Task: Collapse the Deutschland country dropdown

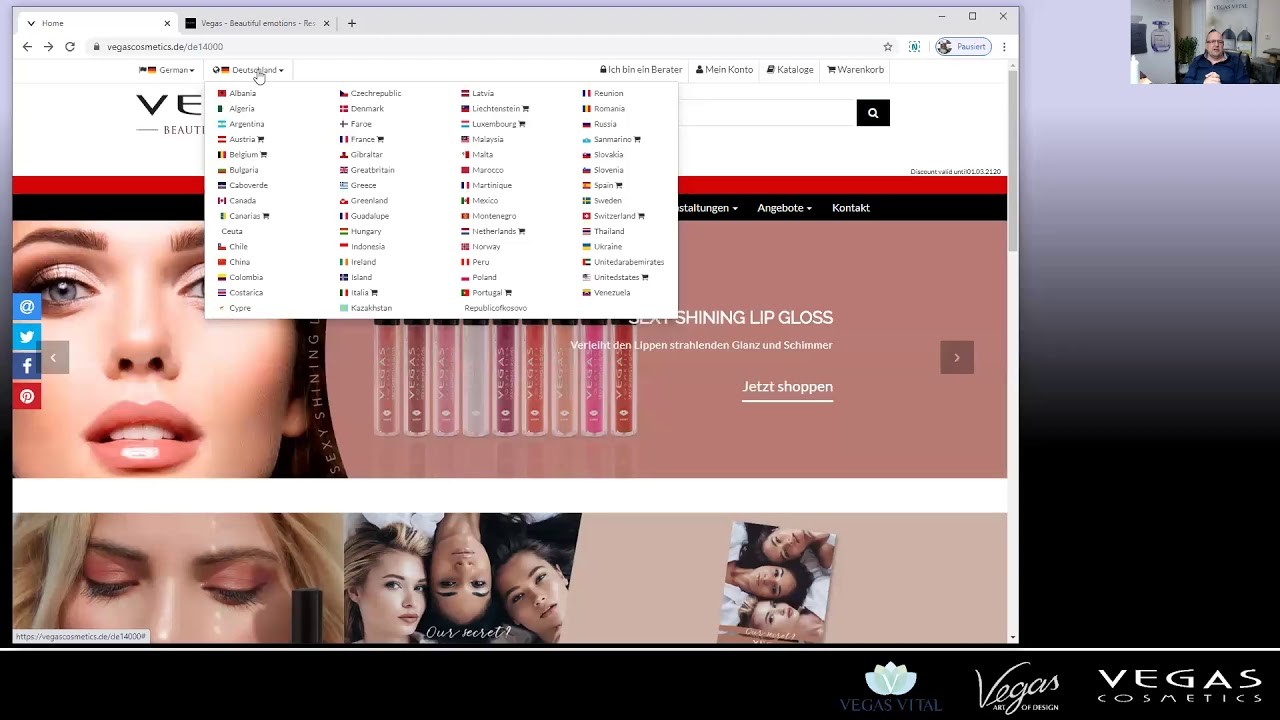Action: (x=249, y=69)
